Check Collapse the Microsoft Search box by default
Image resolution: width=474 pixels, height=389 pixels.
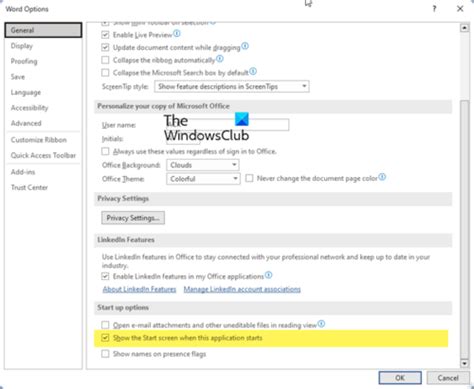point(105,73)
